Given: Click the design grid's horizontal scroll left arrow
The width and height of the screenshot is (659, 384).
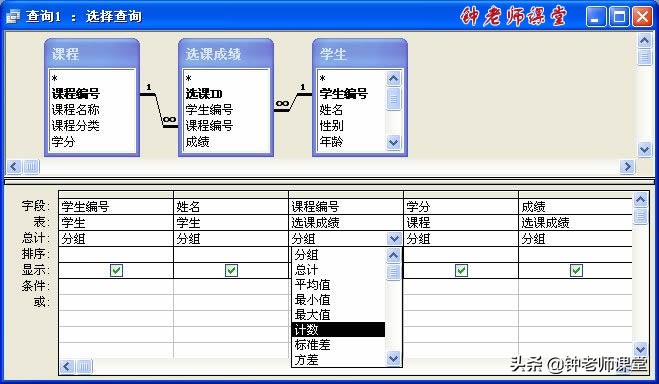Looking at the screenshot, I should 67,366.
